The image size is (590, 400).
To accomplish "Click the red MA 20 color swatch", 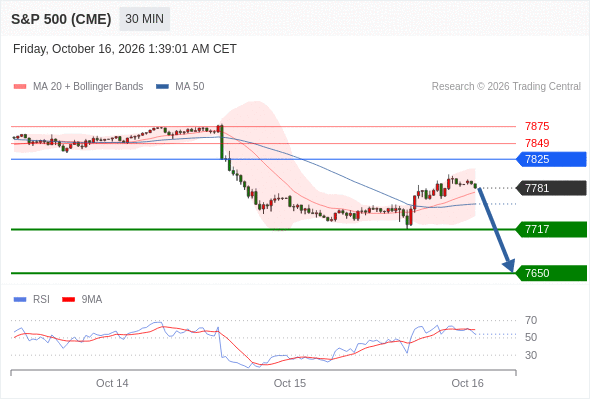I will 20,87.
